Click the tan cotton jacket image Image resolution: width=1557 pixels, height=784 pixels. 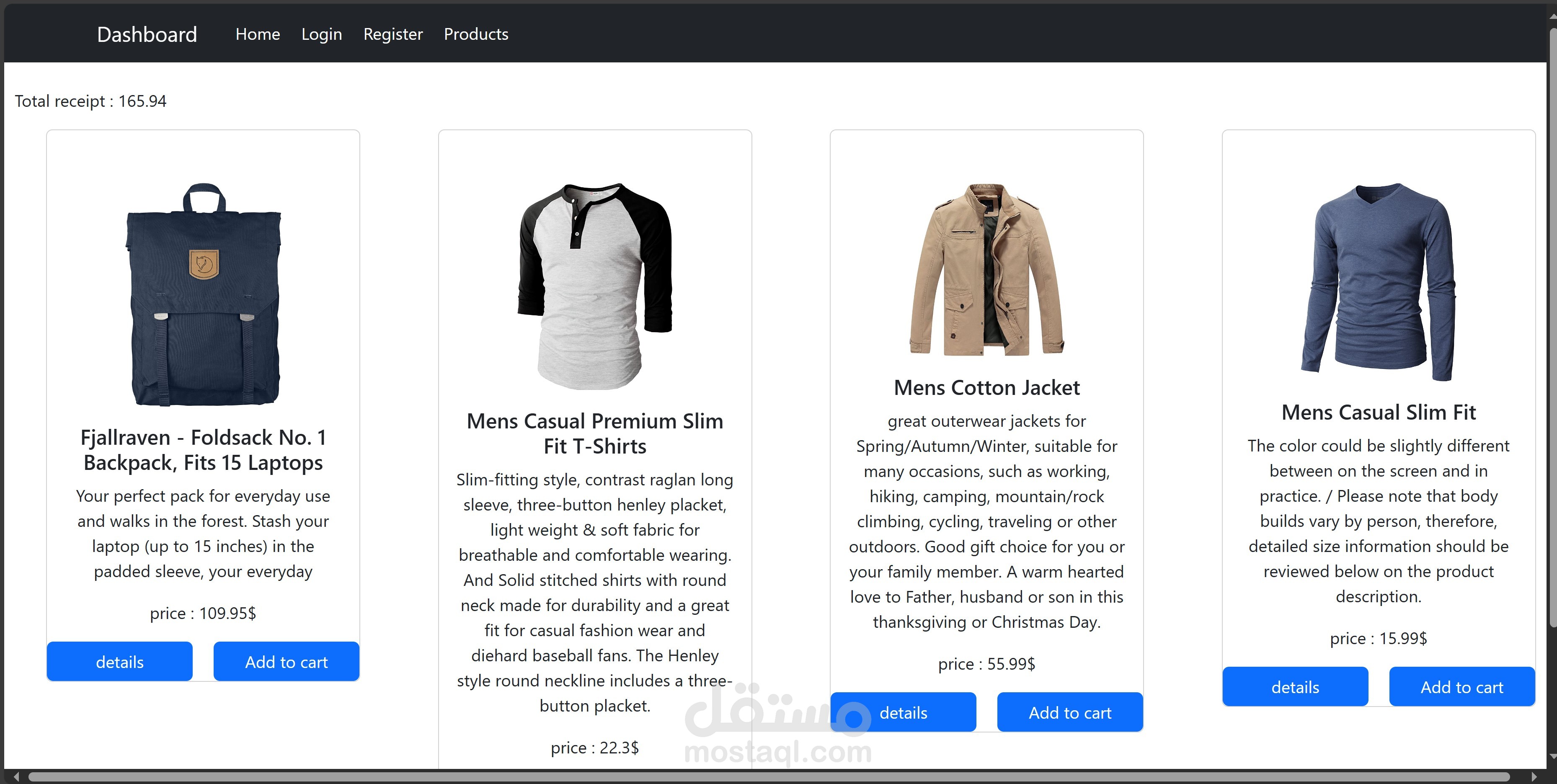point(987,270)
